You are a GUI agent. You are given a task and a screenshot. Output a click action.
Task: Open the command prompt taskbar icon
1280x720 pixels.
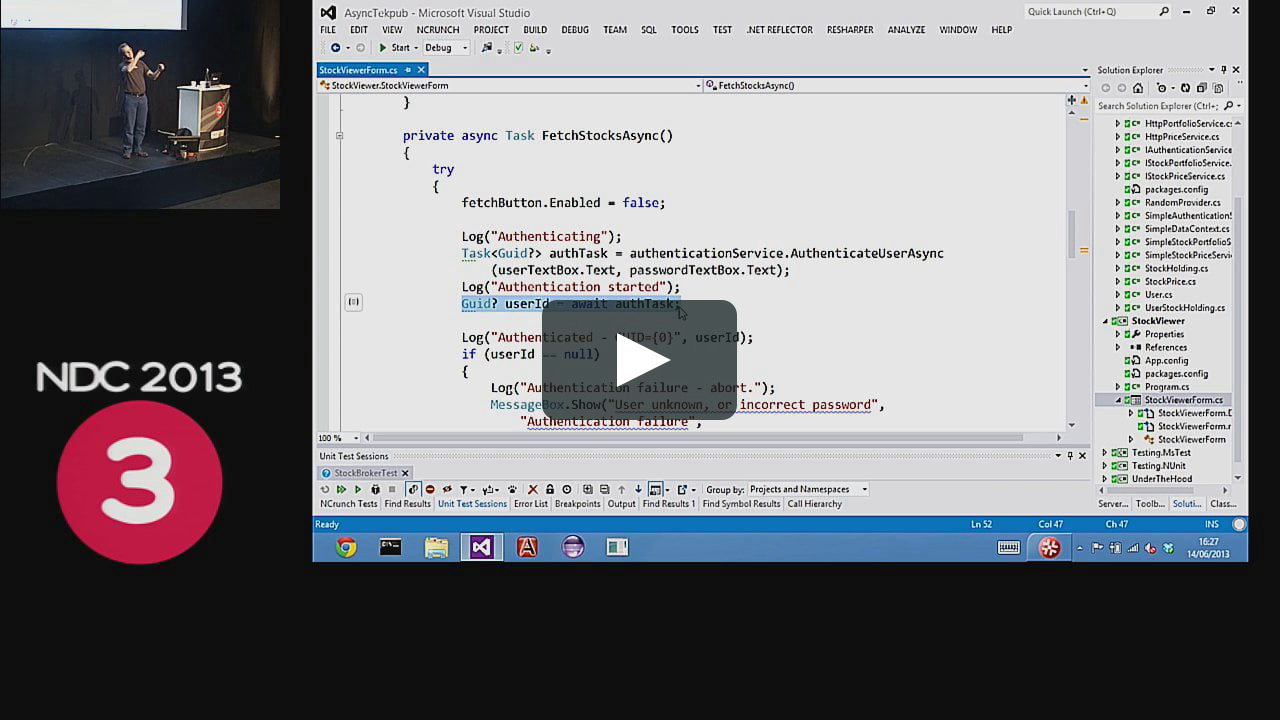click(391, 547)
